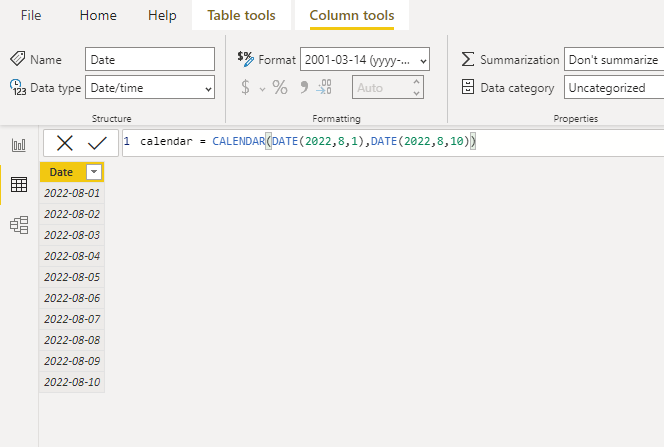This screenshot has height=447, width=664.
Task: Click the decimal places icon
Action: coord(324,87)
